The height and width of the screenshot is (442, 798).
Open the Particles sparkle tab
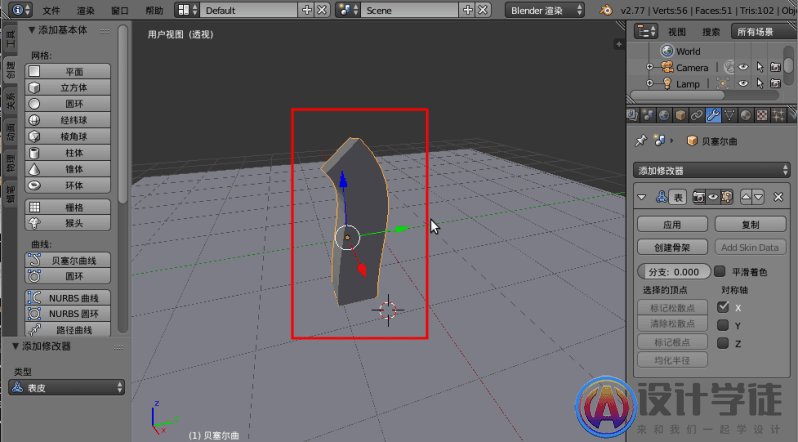click(x=778, y=116)
